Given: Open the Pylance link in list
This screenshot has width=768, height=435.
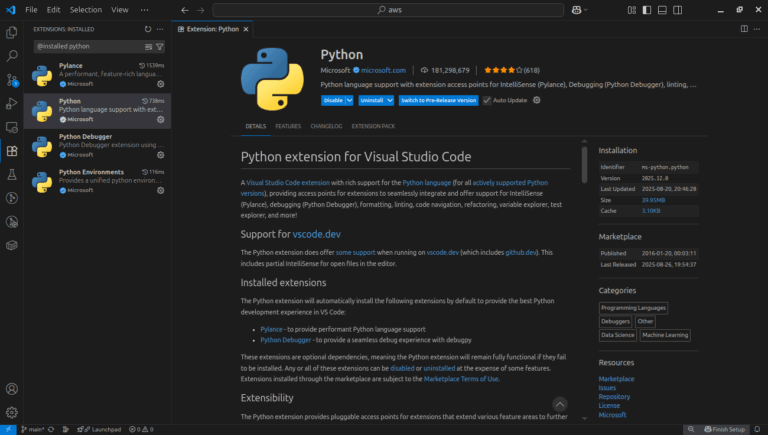Looking at the screenshot, I should tap(271, 329).
